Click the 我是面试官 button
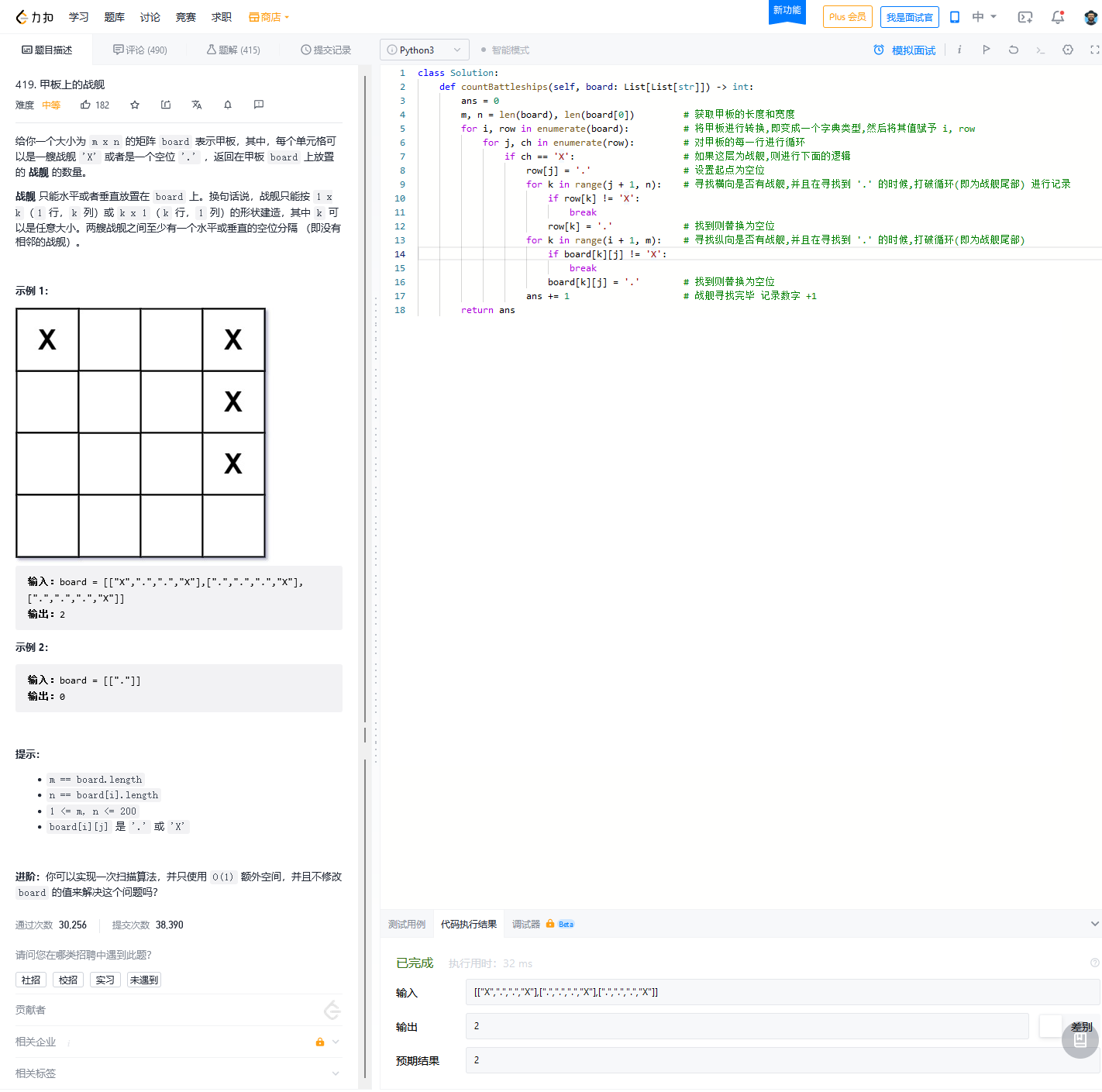The width and height of the screenshot is (1102, 1092). (x=910, y=17)
